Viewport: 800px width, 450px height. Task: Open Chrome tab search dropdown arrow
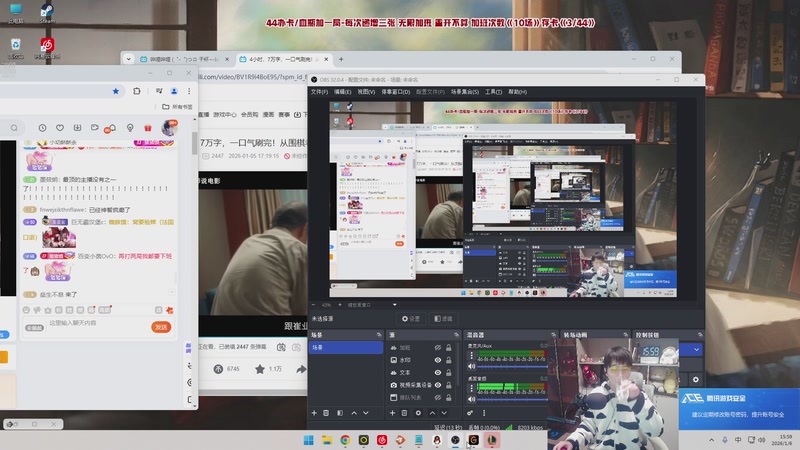129,59
